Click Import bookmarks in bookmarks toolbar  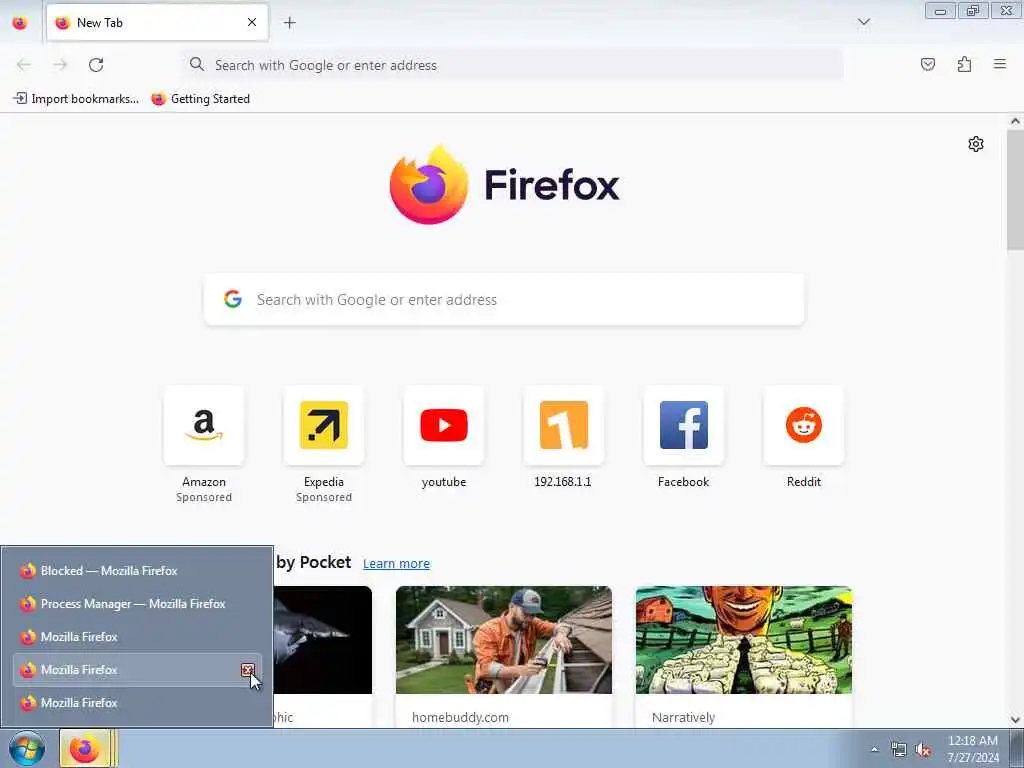76,99
